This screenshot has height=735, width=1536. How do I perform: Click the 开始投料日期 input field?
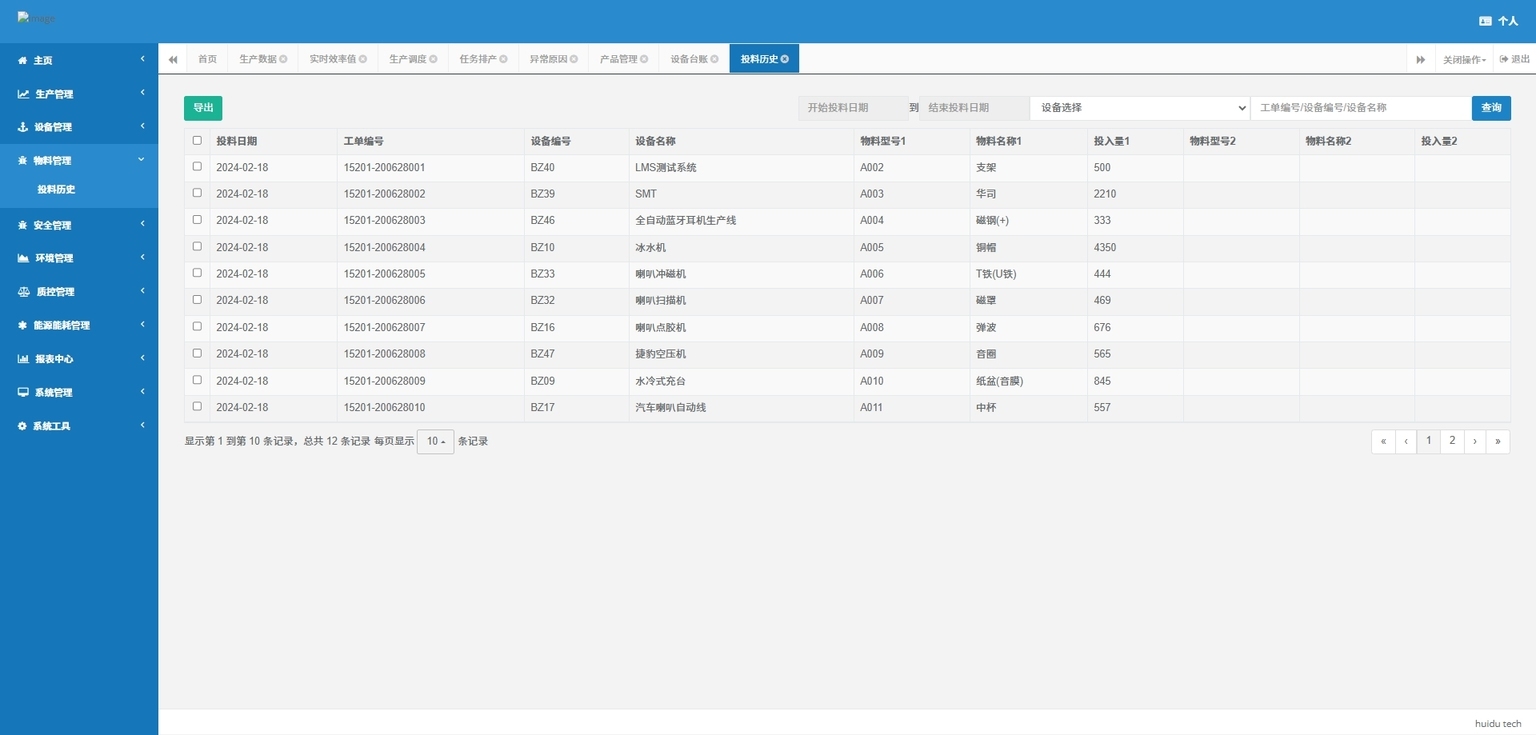(852, 108)
